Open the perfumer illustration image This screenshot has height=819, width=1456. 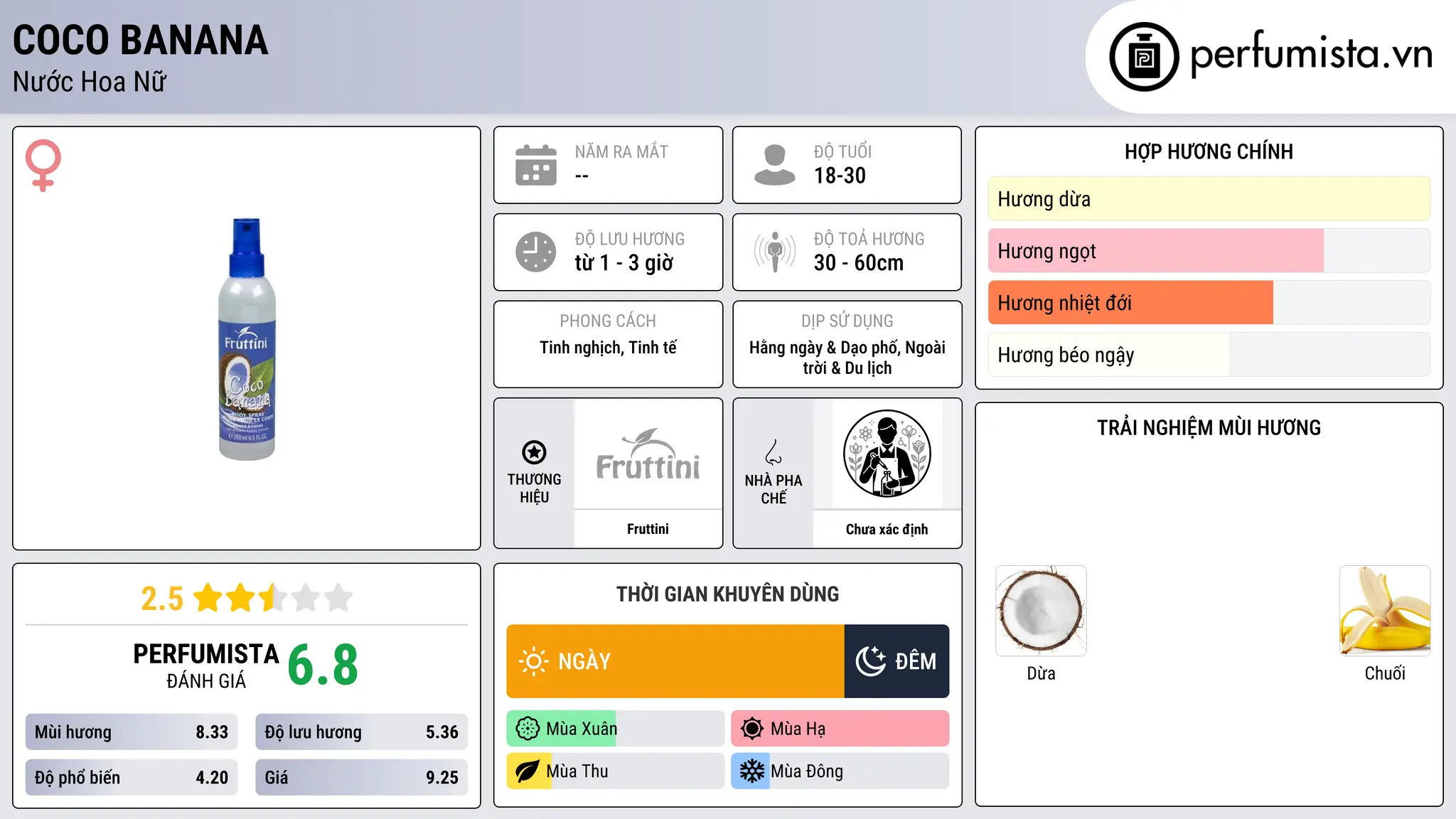coord(887,454)
